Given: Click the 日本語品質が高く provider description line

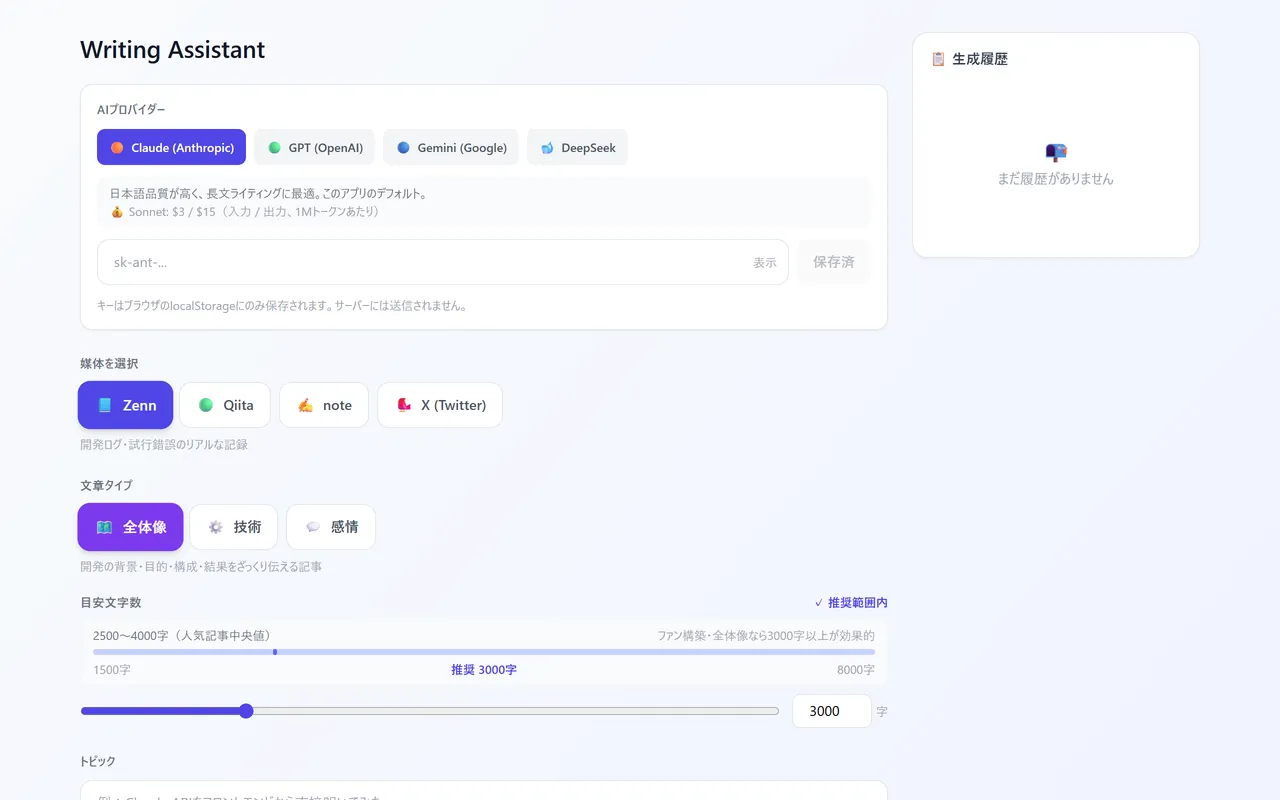Looking at the screenshot, I should tap(269, 193).
